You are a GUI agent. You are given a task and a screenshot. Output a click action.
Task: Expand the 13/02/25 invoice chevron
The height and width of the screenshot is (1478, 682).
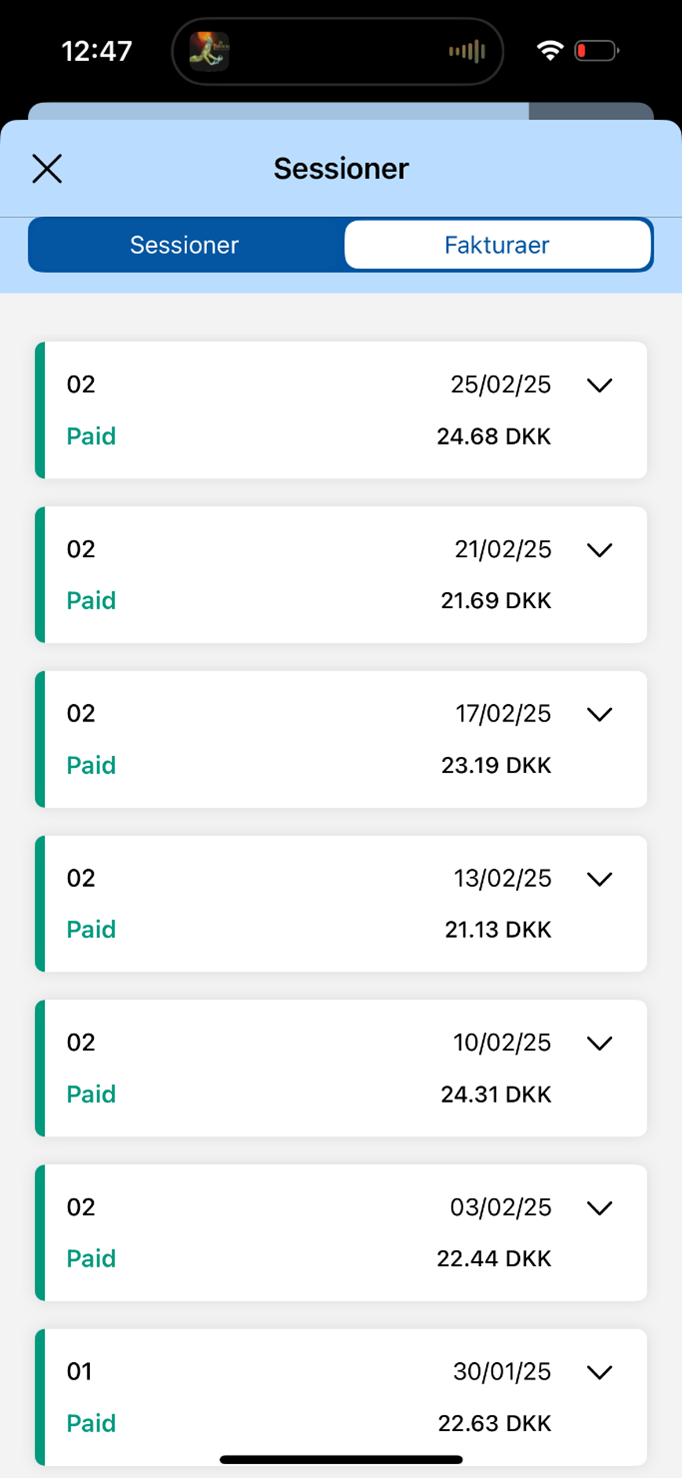click(599, 878)
